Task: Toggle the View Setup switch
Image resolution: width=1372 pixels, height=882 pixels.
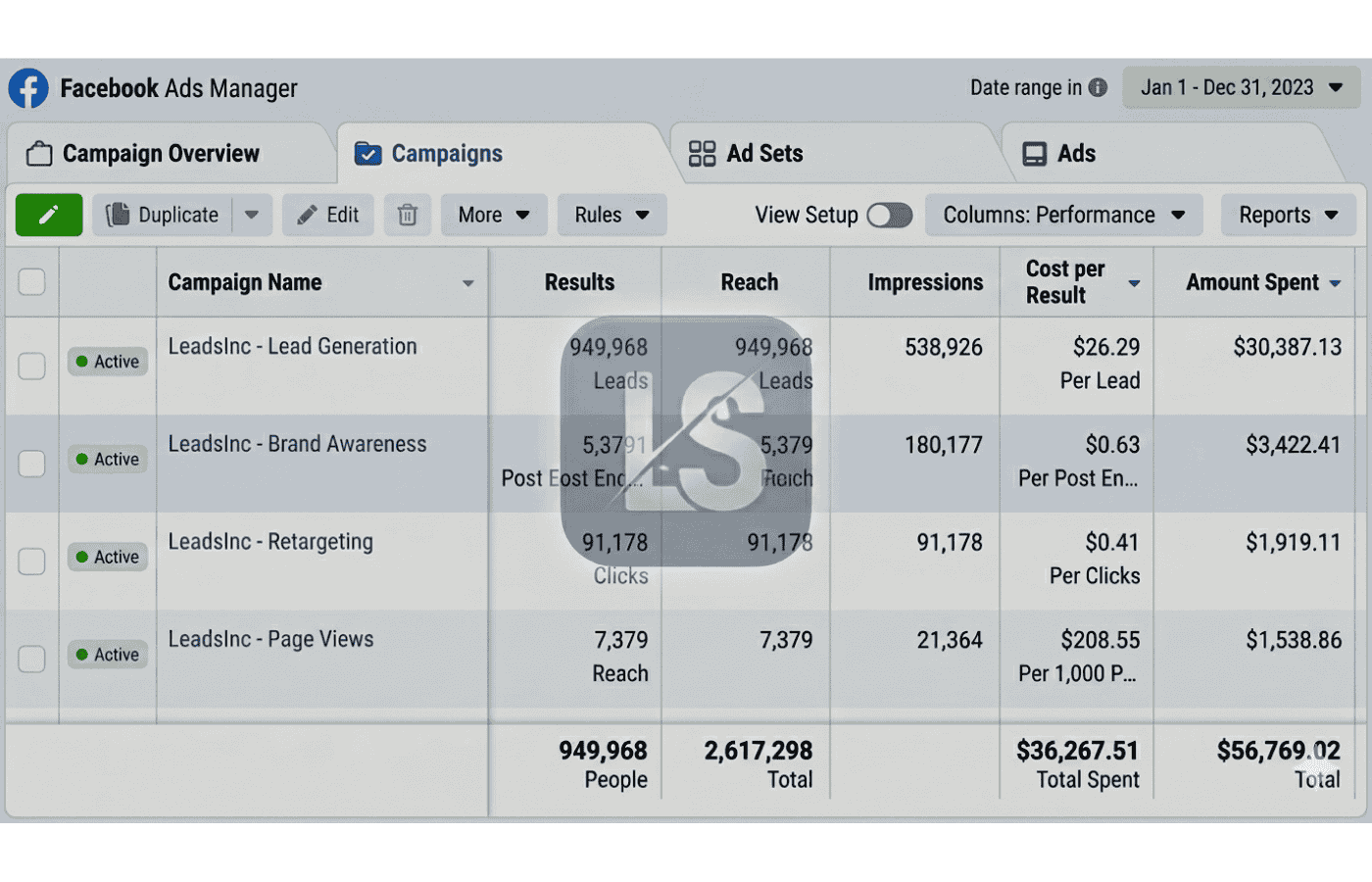Action: coord(890,215)
